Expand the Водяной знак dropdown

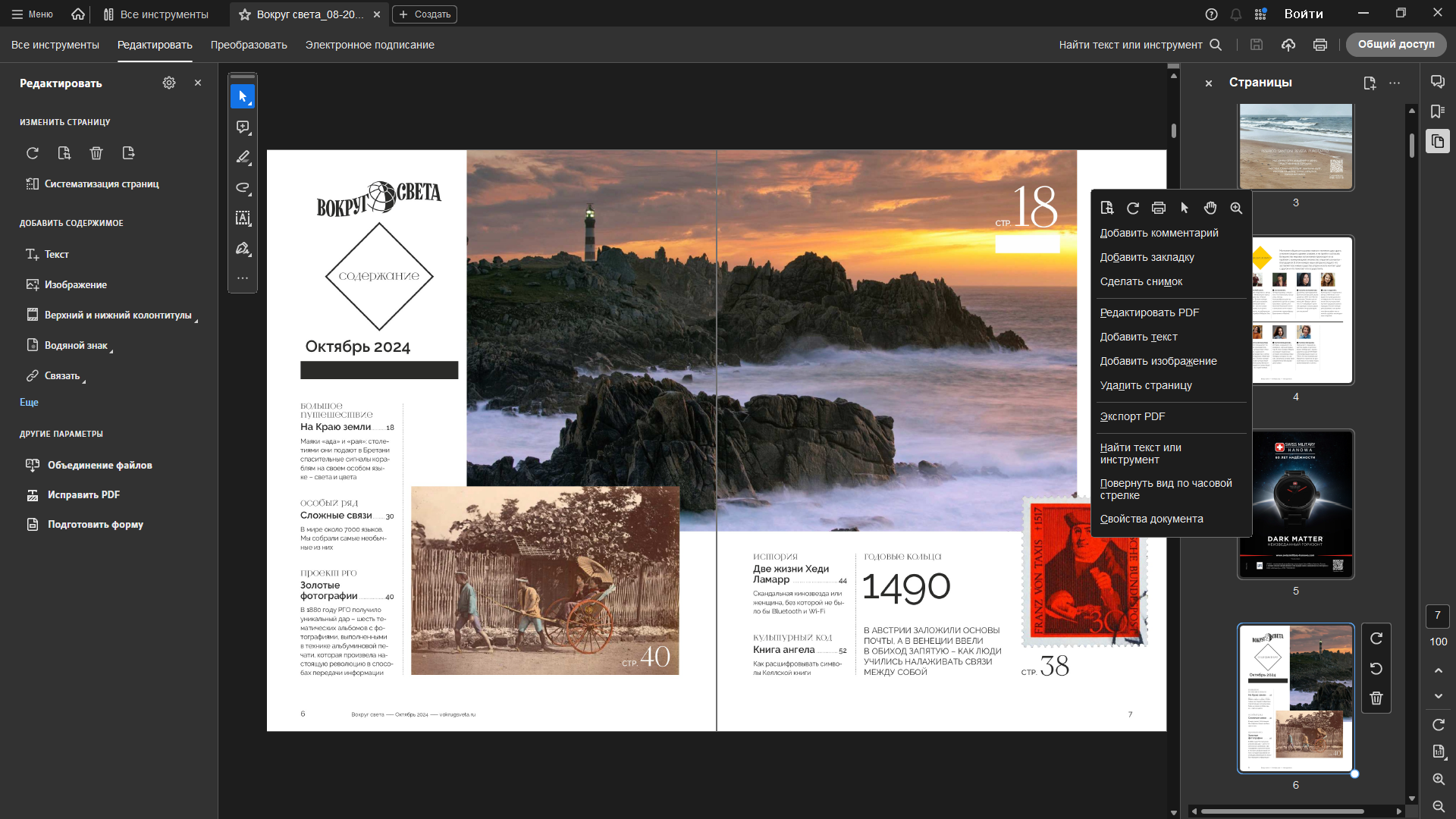pyautogui.click(x=77, y=346)
